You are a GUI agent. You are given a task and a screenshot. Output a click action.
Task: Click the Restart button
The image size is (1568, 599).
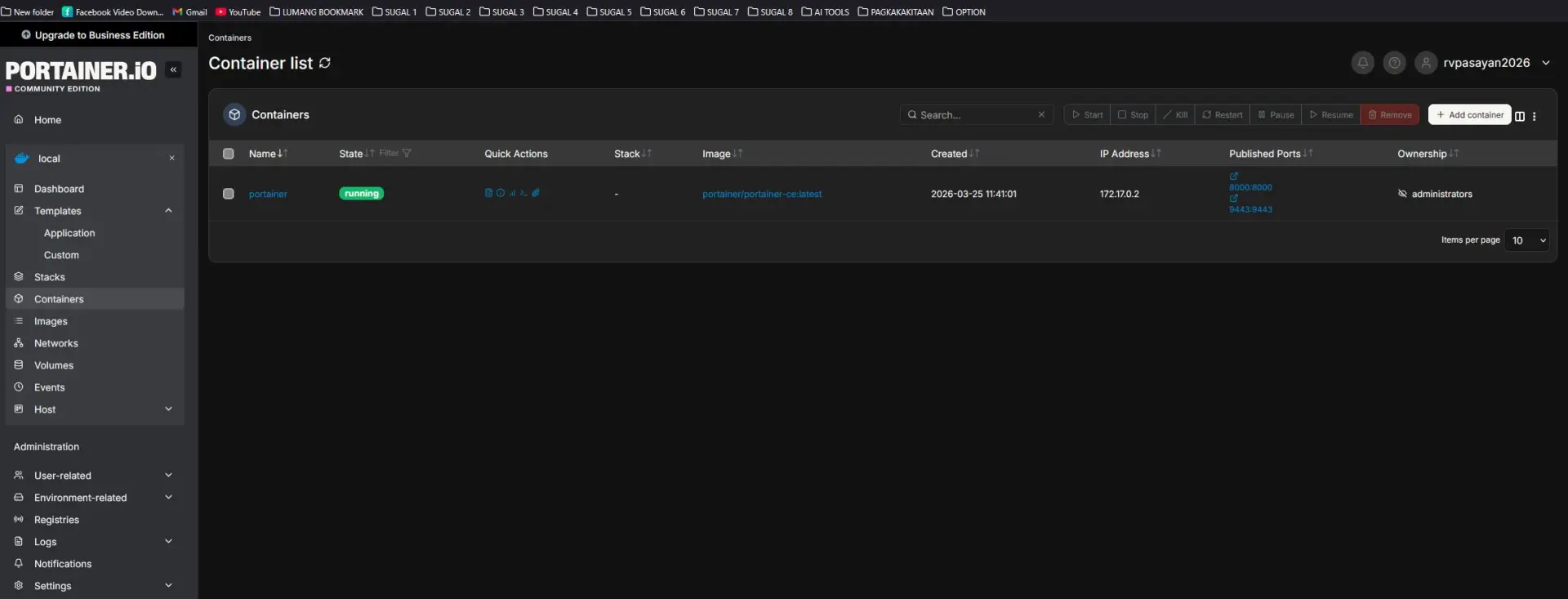1222,114
